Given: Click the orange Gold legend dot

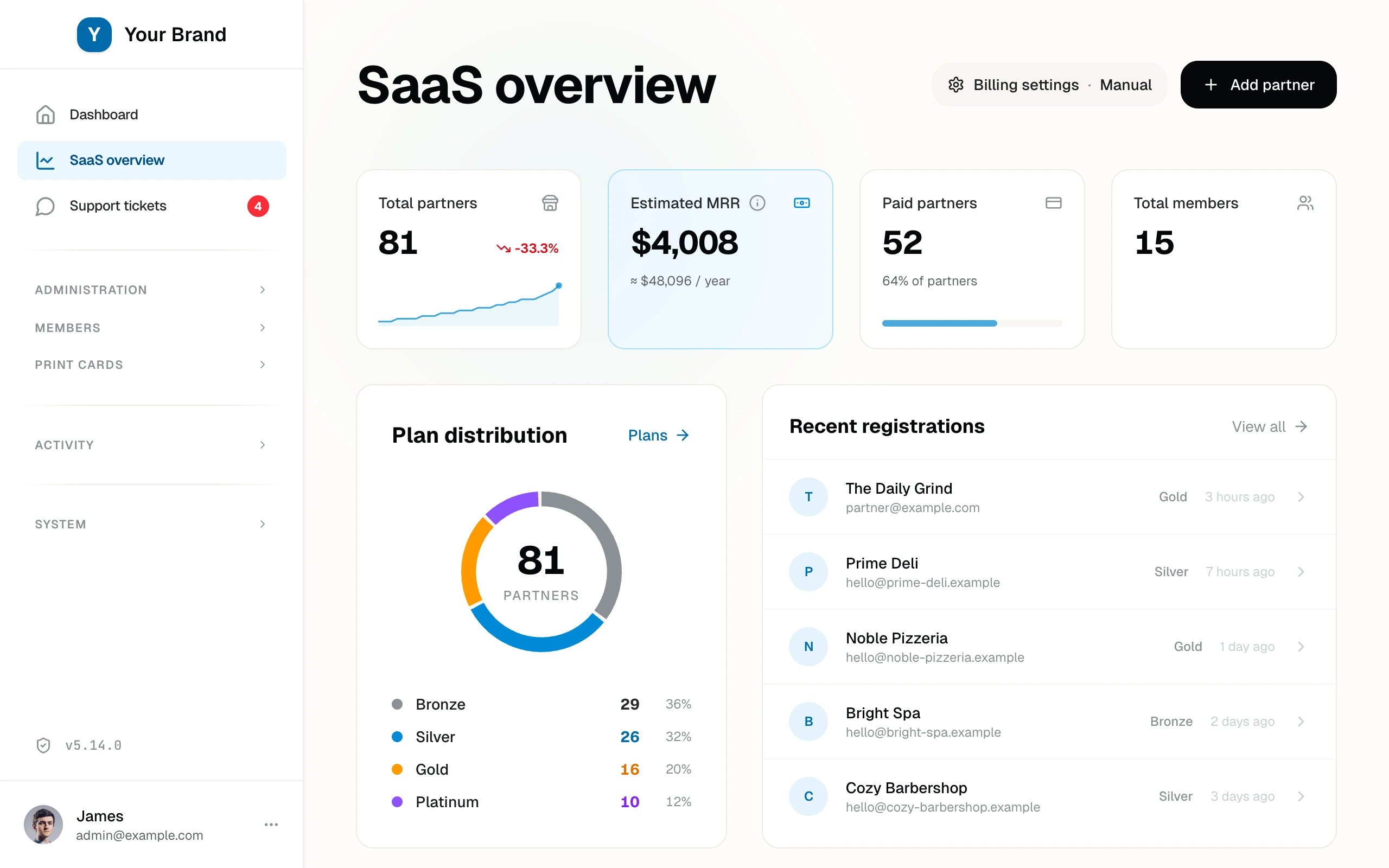Looking at the screenshot, I should coord(397,769).
